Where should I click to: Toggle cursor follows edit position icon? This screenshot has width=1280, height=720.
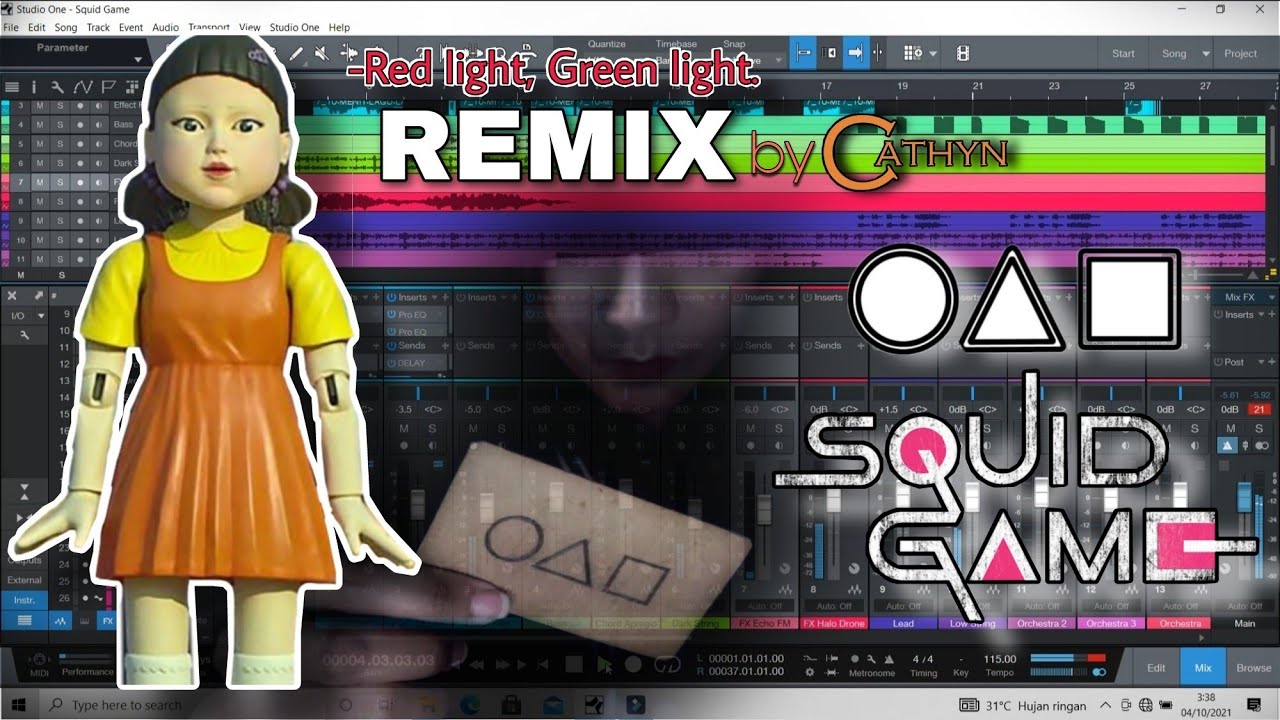(829, 53)
